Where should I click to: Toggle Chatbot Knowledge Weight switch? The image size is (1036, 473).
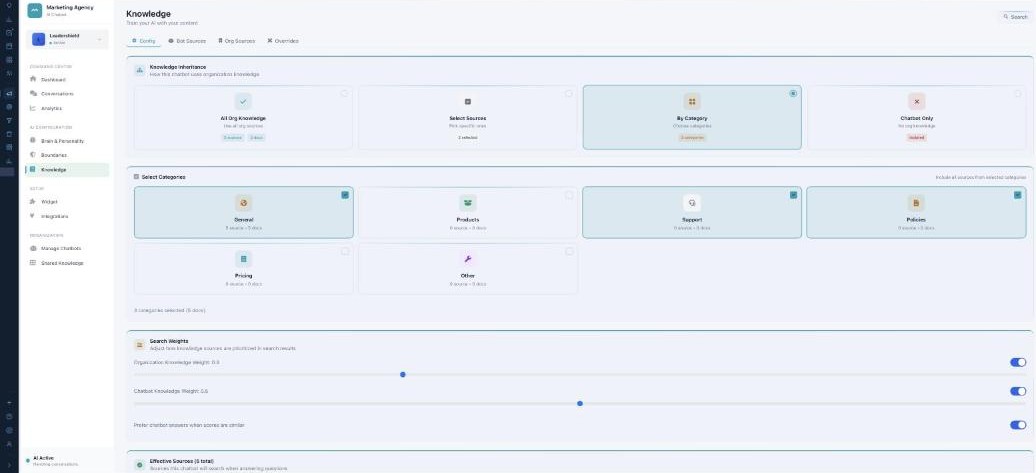point(1018,391)
